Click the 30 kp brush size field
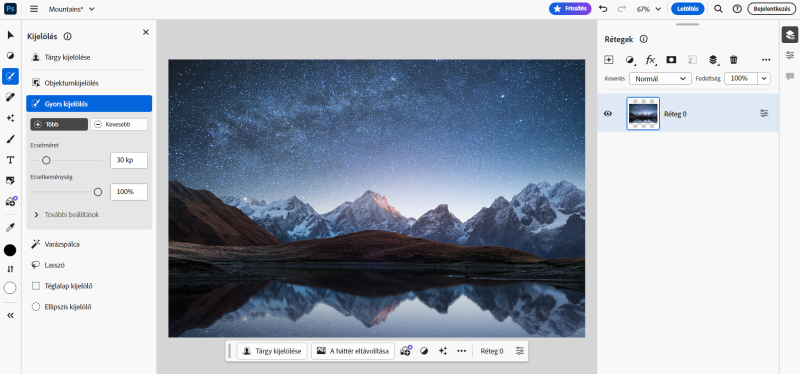800x374 pixels. click(x=129, y=160)
